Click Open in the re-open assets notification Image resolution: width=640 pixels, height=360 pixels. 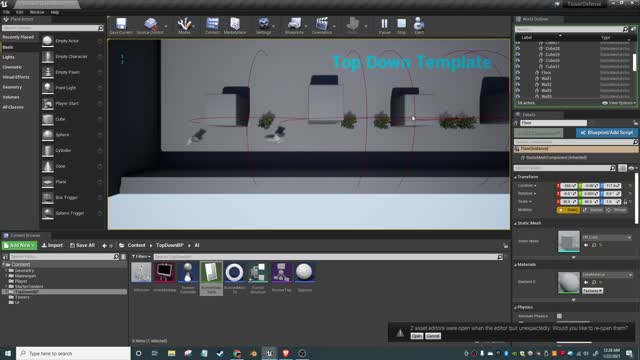(x=416, y=336)
